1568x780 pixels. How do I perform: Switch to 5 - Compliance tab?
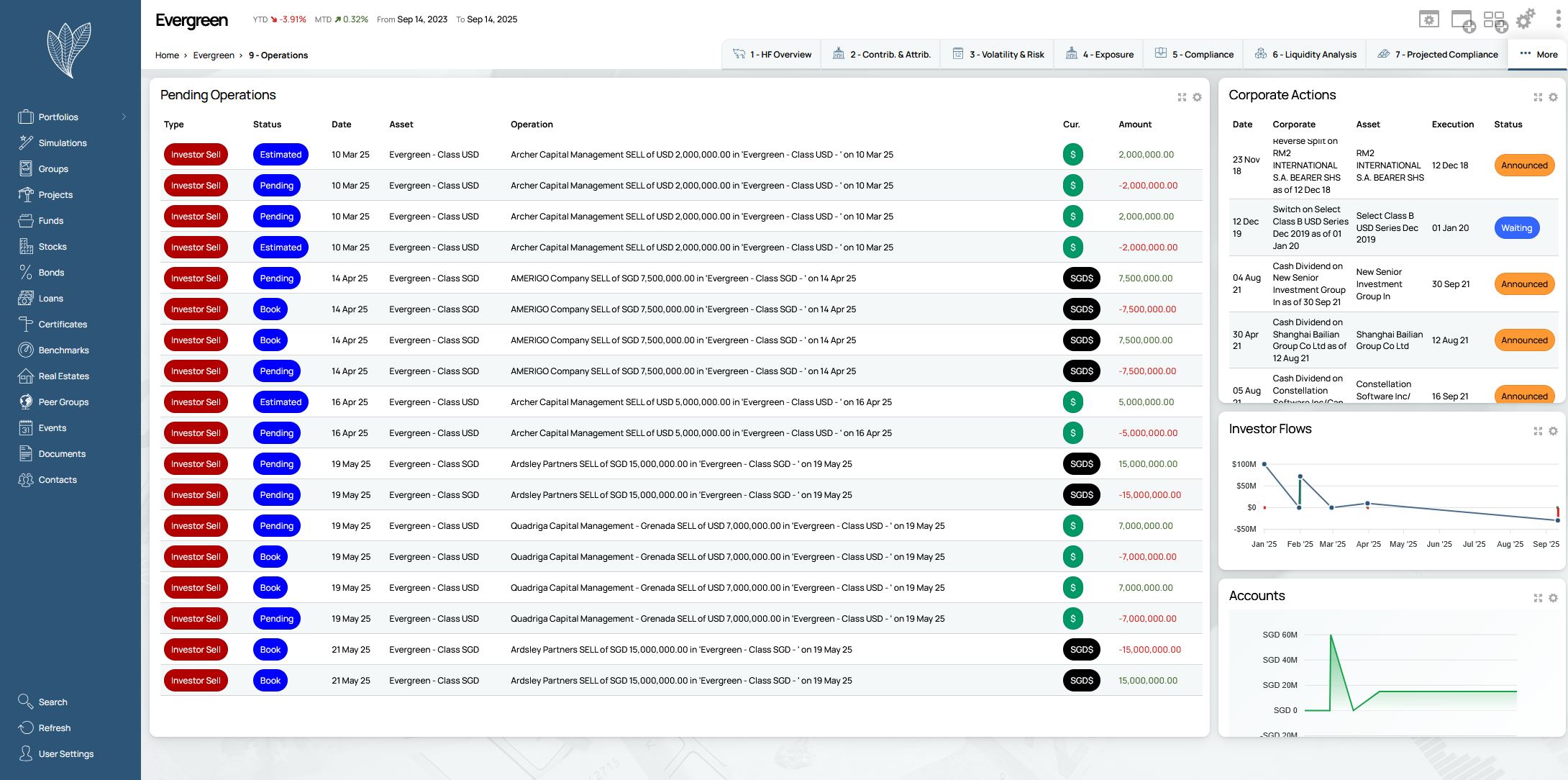click(1194, 55)
